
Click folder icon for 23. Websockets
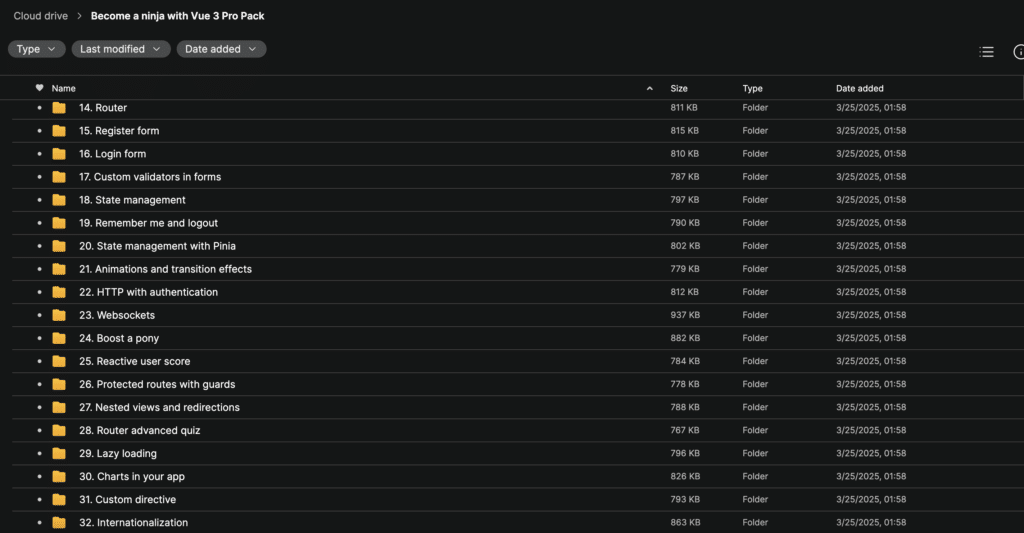point(59,315)
